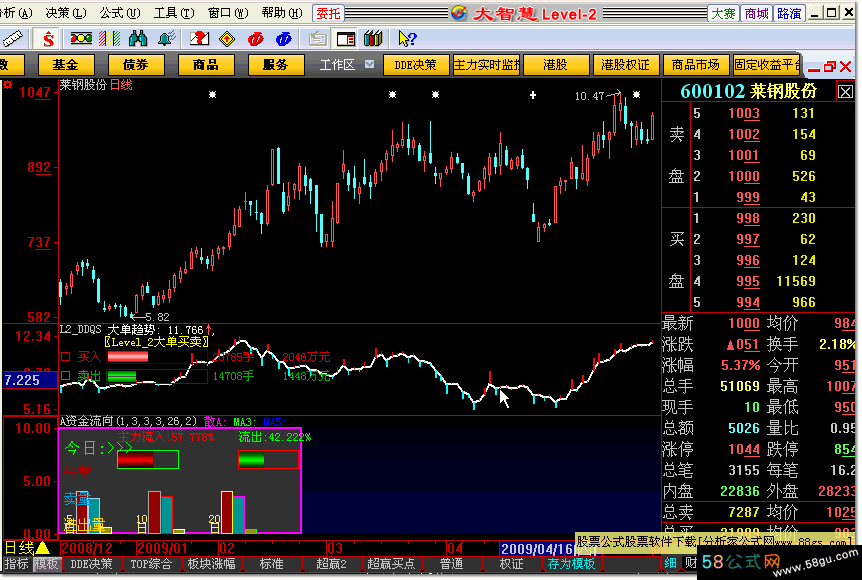Click the plus marker above the chart
Screen dimensions: 862x580
click(x=533, y=95)
